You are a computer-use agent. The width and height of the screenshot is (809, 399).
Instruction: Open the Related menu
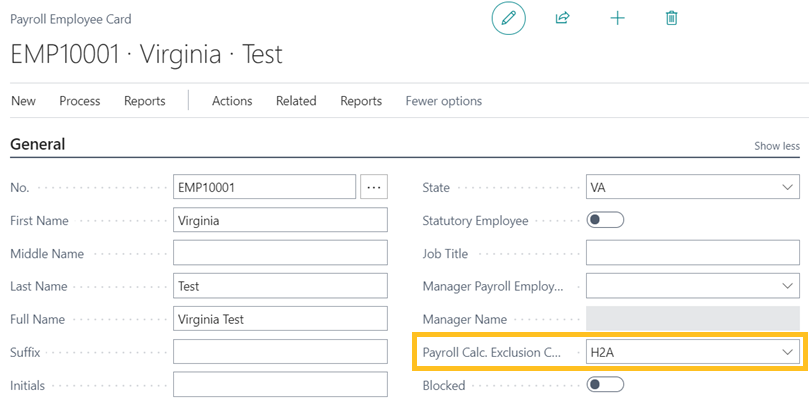coord(296,101)
